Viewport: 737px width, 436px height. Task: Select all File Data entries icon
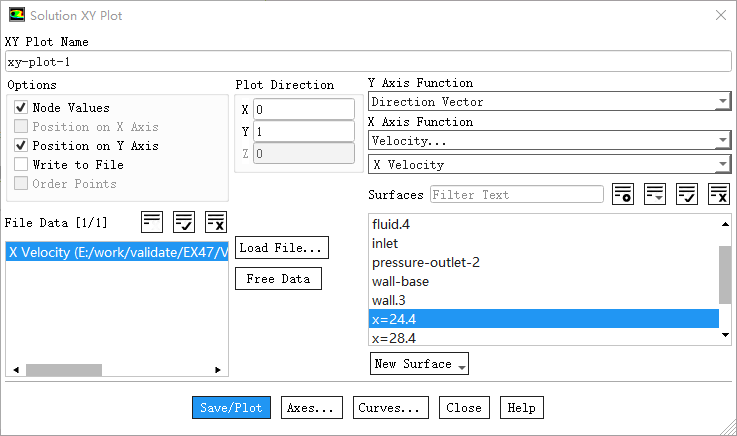point(184,221)
